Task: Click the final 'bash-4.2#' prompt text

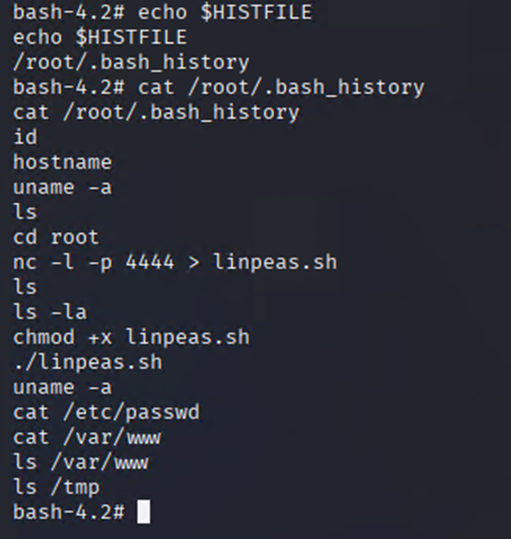Action: (69, 512)
